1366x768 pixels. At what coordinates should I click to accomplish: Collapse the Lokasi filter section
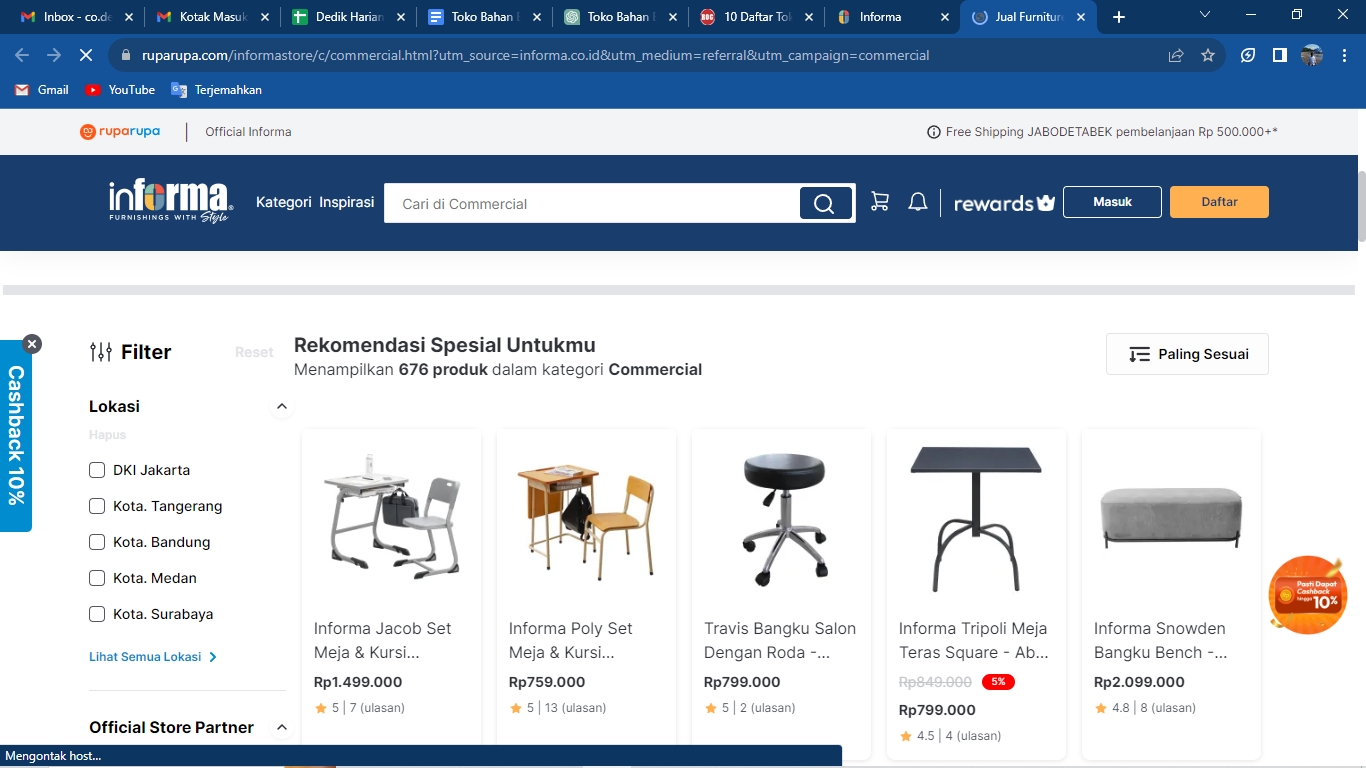pos(282,406)
